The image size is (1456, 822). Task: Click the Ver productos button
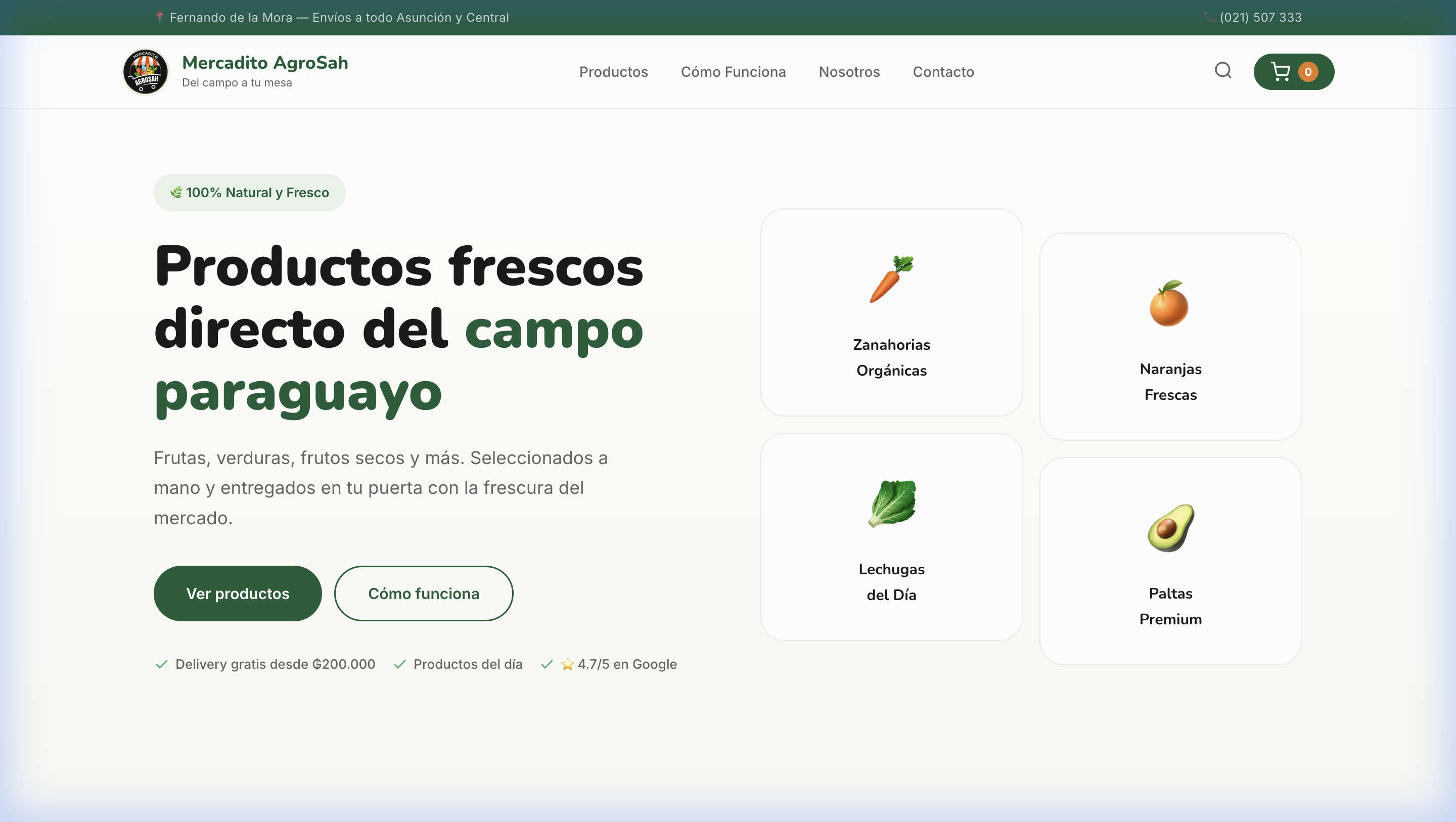pyautogui.click(x=238, y=593)
